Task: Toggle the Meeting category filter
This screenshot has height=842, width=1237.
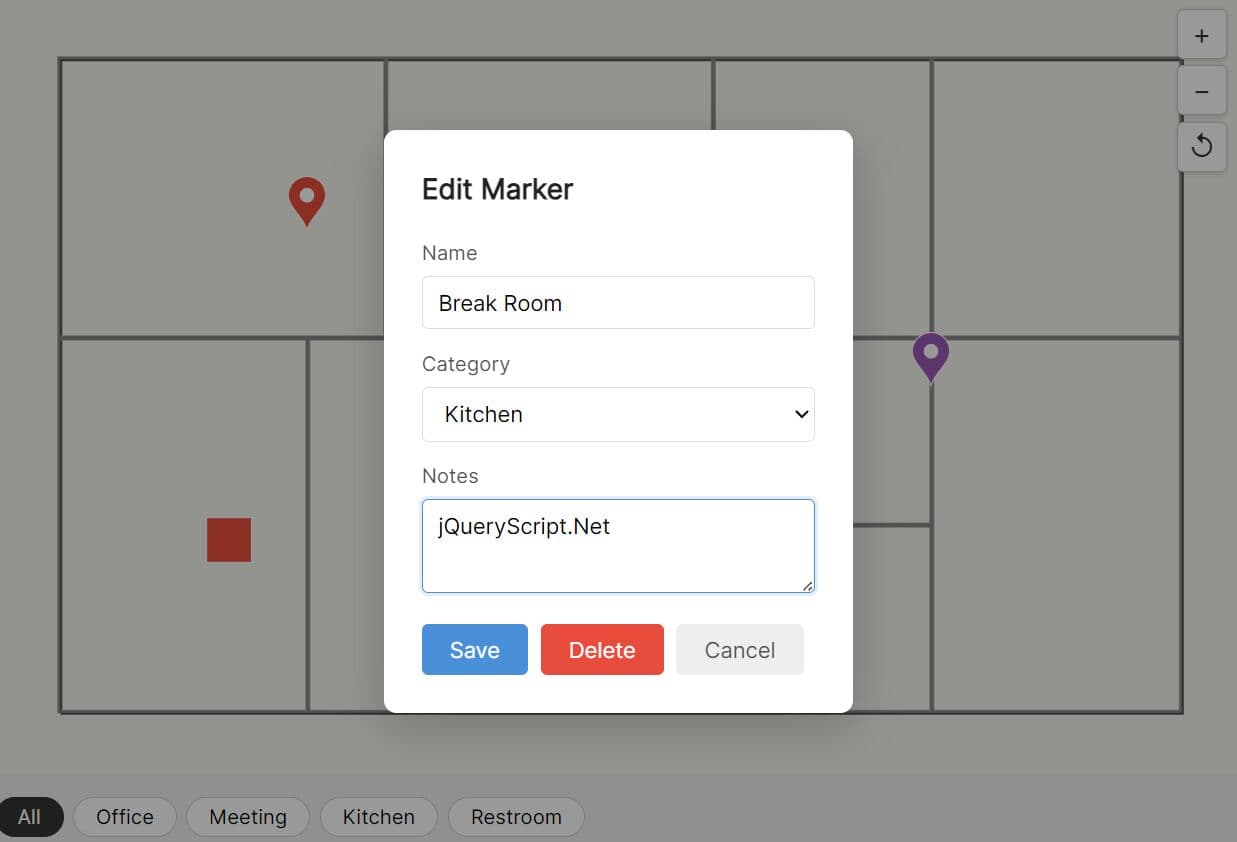Action: (x=247, y=816)
